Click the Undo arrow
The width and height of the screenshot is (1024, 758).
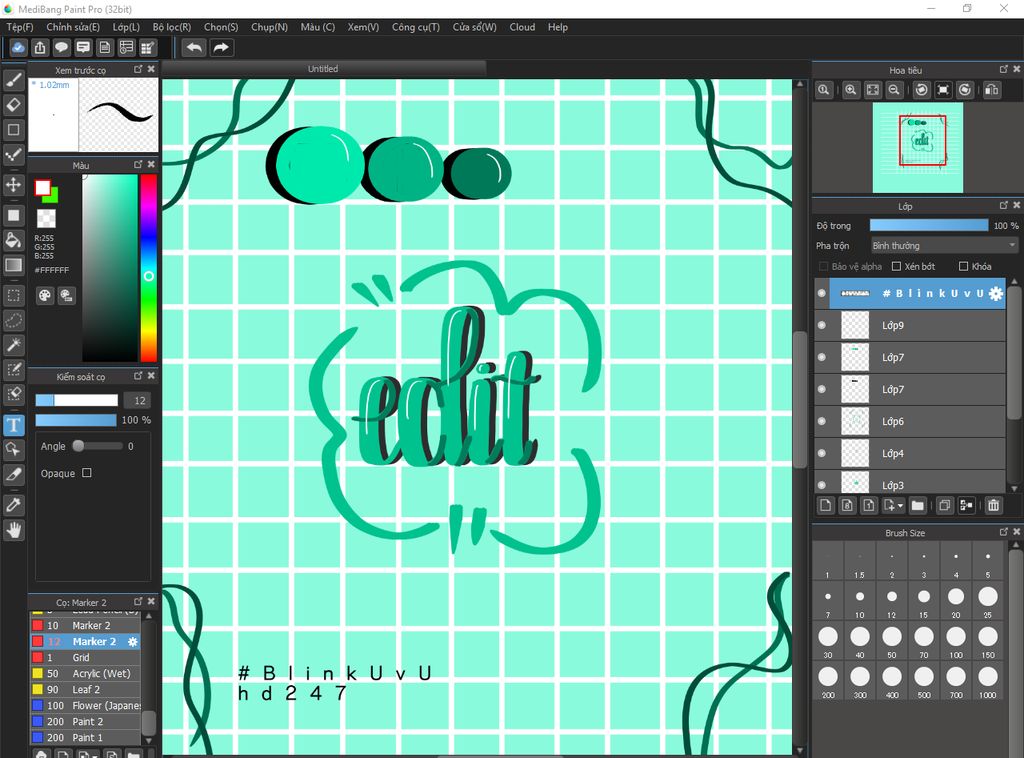(x=194, y=48)
